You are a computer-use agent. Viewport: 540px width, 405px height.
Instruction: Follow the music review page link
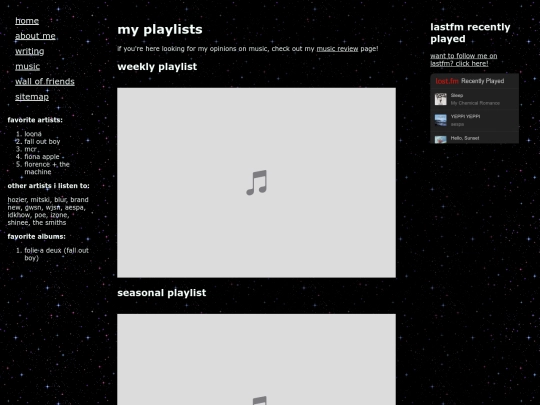coord(337,49)
